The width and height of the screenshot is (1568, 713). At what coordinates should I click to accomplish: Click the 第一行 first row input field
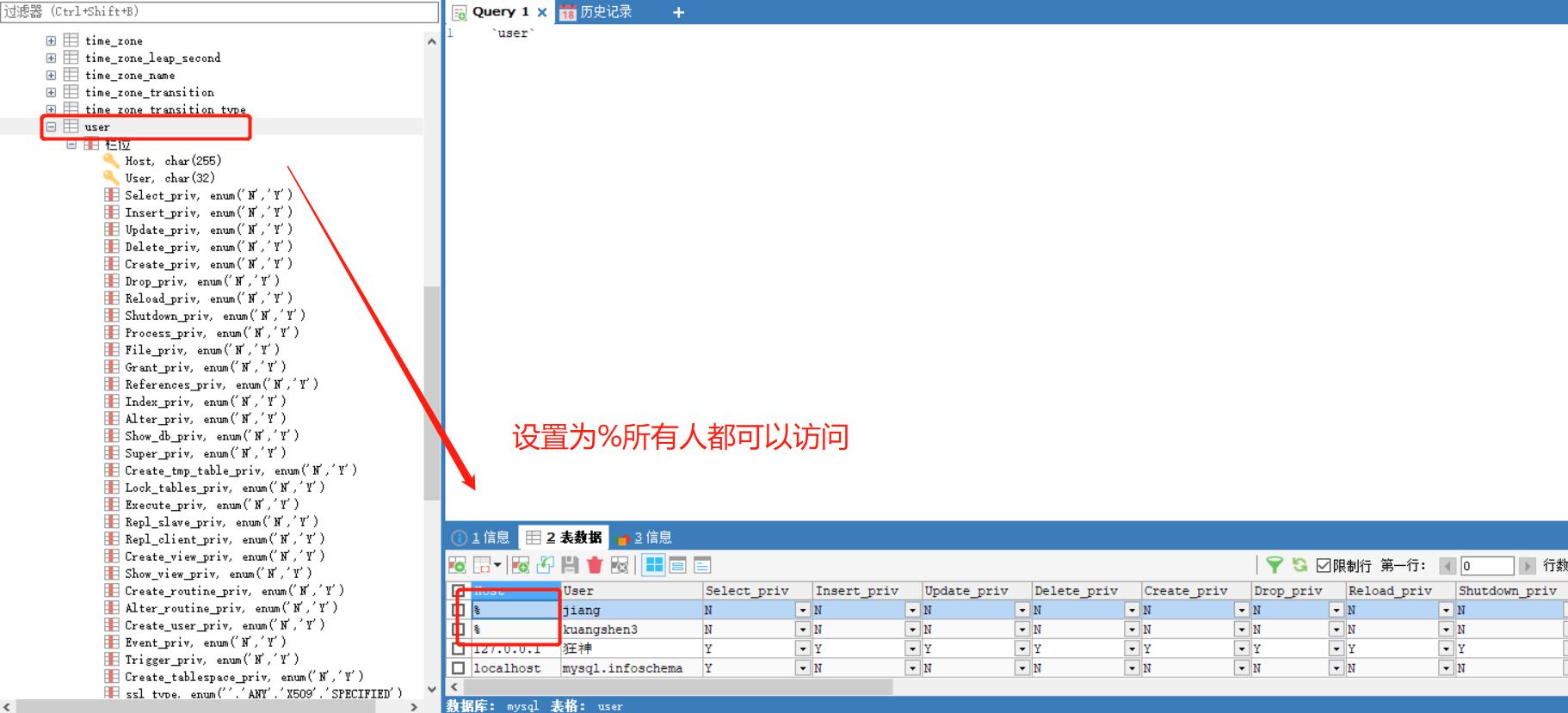tap(1487, 566)
